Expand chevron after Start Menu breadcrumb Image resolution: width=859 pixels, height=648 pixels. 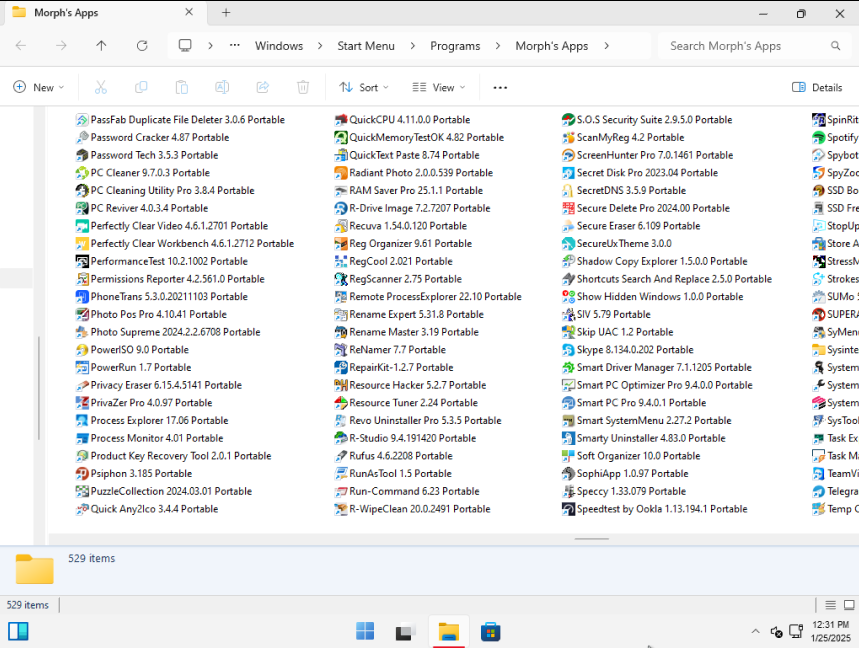tap(413, 45)
